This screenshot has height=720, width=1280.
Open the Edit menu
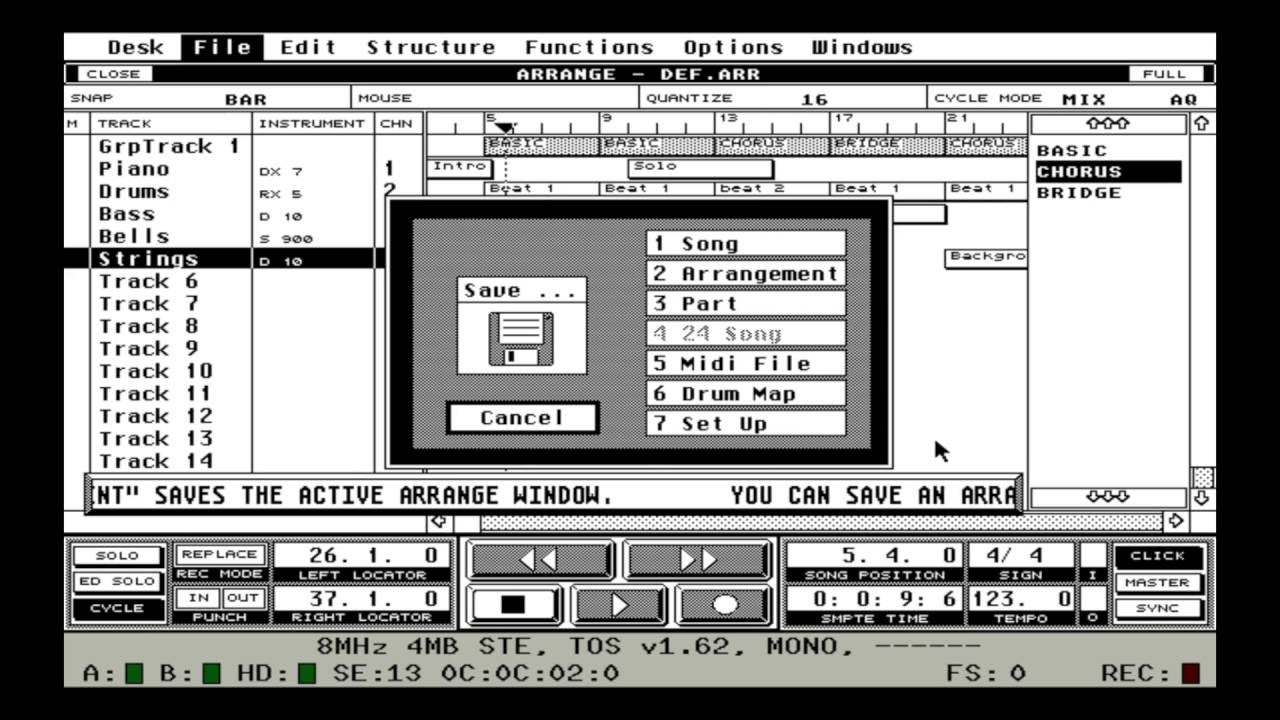pos(308,47)
